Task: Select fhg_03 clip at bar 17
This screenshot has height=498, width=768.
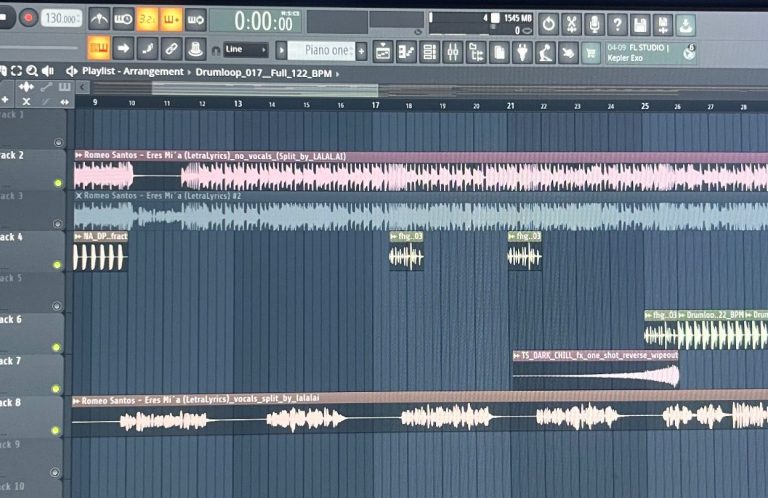Action: pos(407,251)
